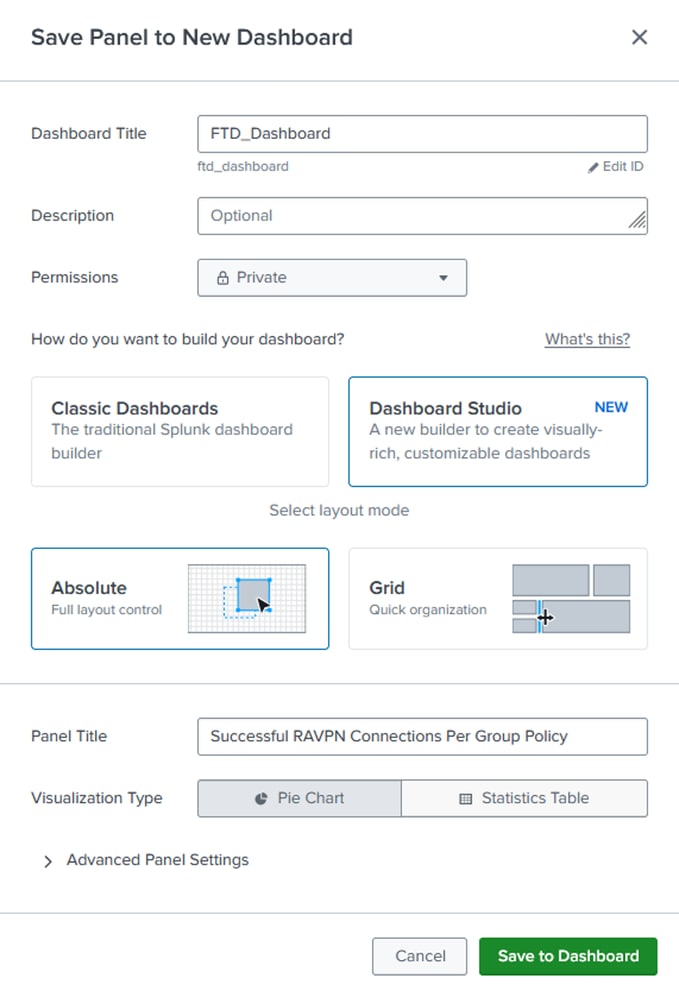Click the Select layout mode label

click(x=339, y=510)
